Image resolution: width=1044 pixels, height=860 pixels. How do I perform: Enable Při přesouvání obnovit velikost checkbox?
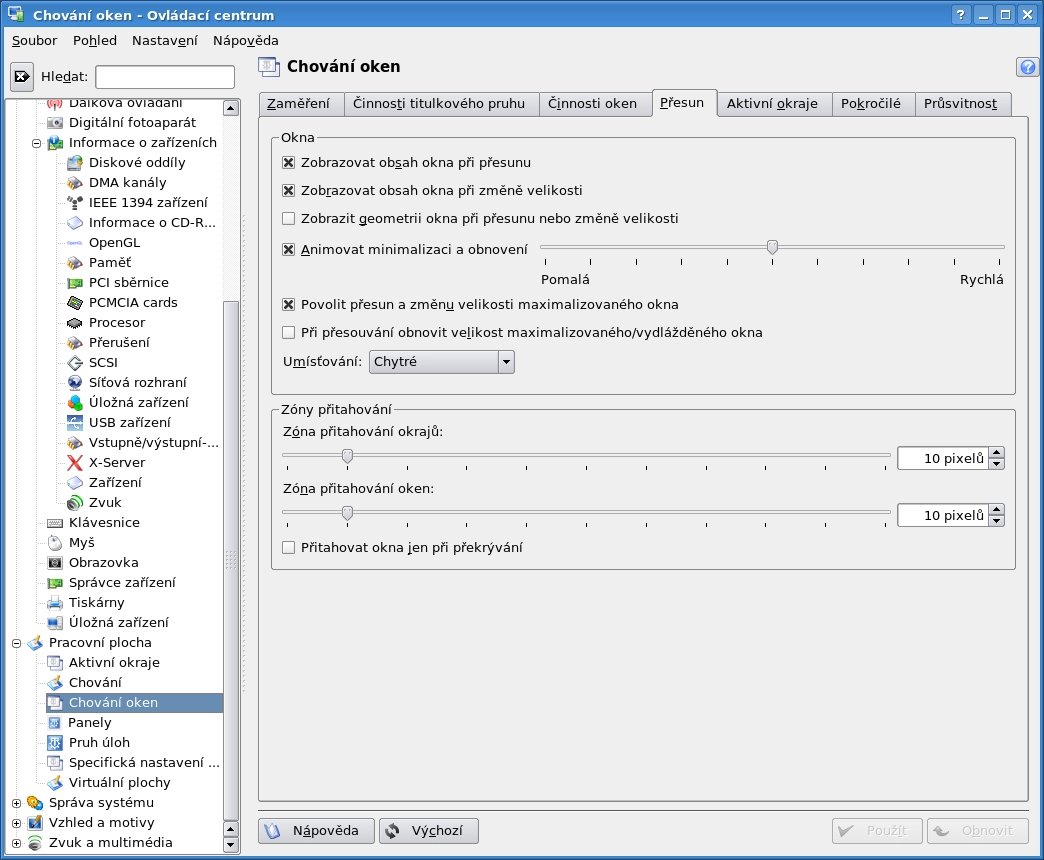click(x=288, y=332)
